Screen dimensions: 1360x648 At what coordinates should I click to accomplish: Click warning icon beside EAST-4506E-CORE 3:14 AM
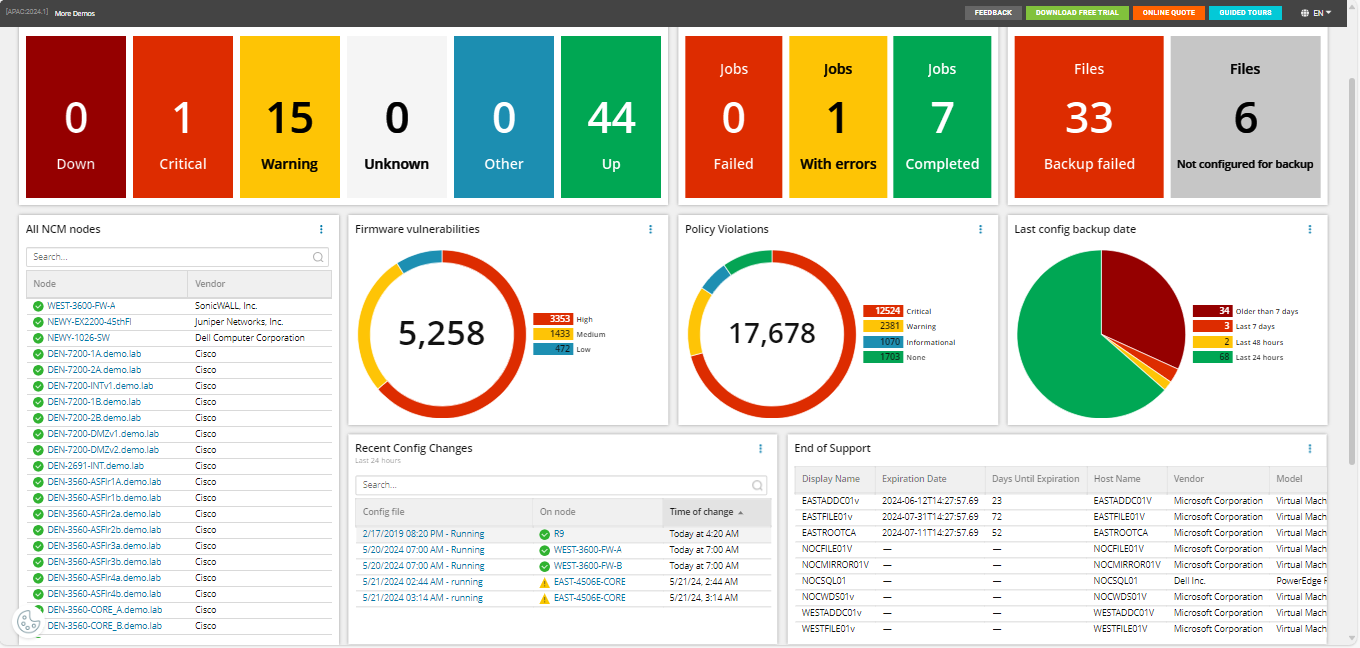tap(545, 598)
